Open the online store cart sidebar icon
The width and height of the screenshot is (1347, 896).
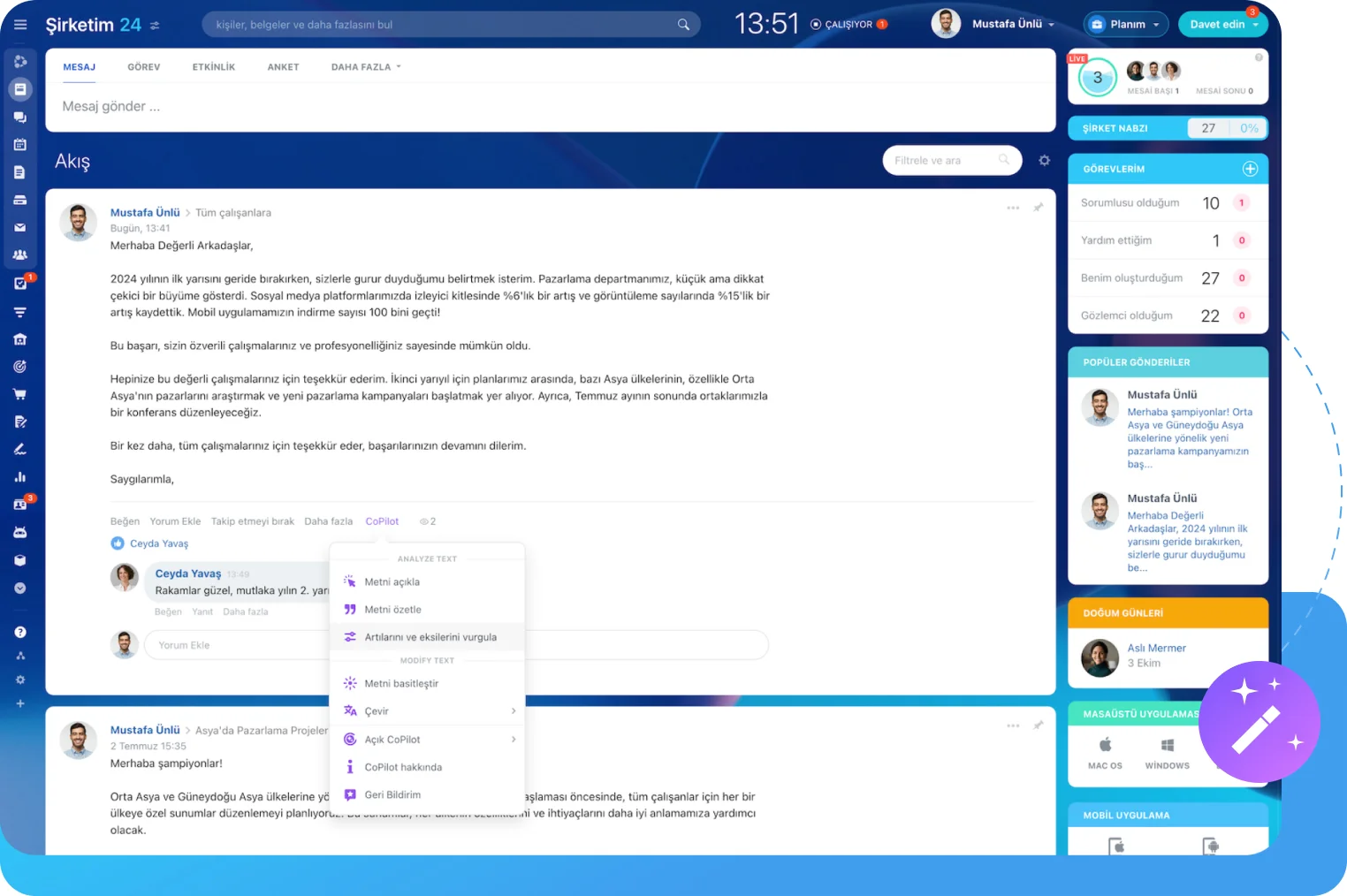coord(20,394)
